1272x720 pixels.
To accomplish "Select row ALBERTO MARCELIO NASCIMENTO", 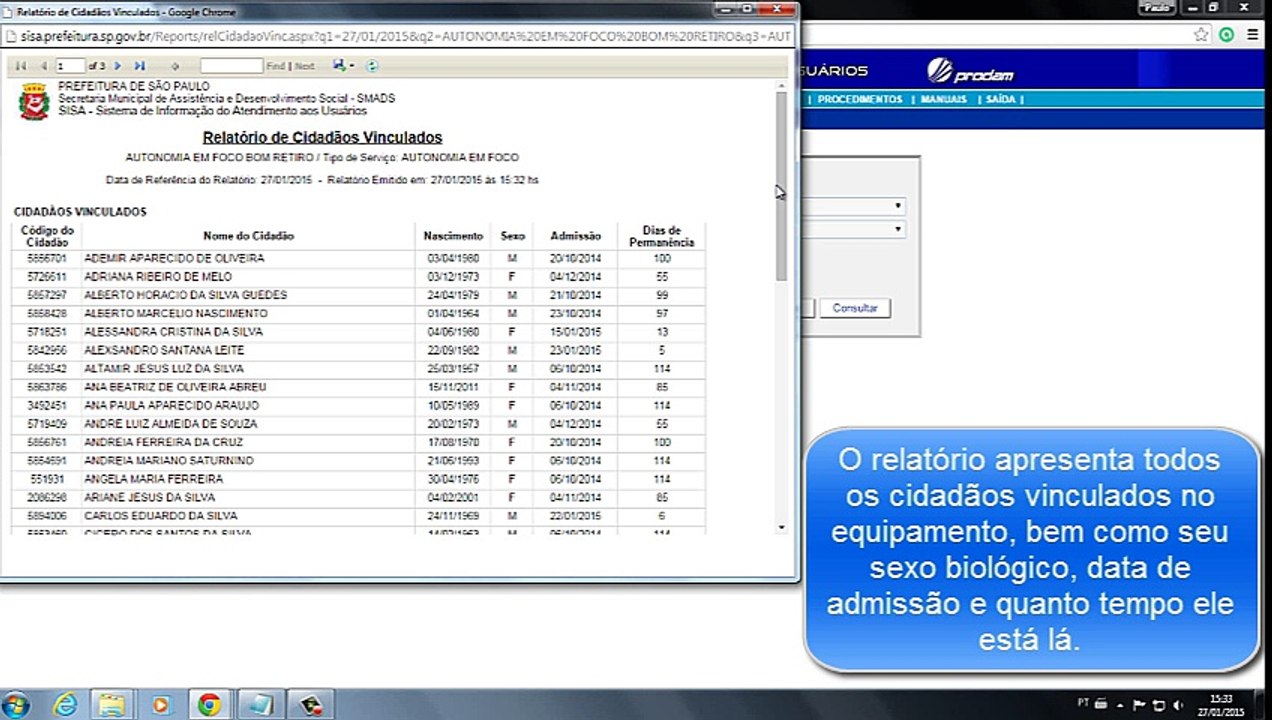I will tap(359, 313).
